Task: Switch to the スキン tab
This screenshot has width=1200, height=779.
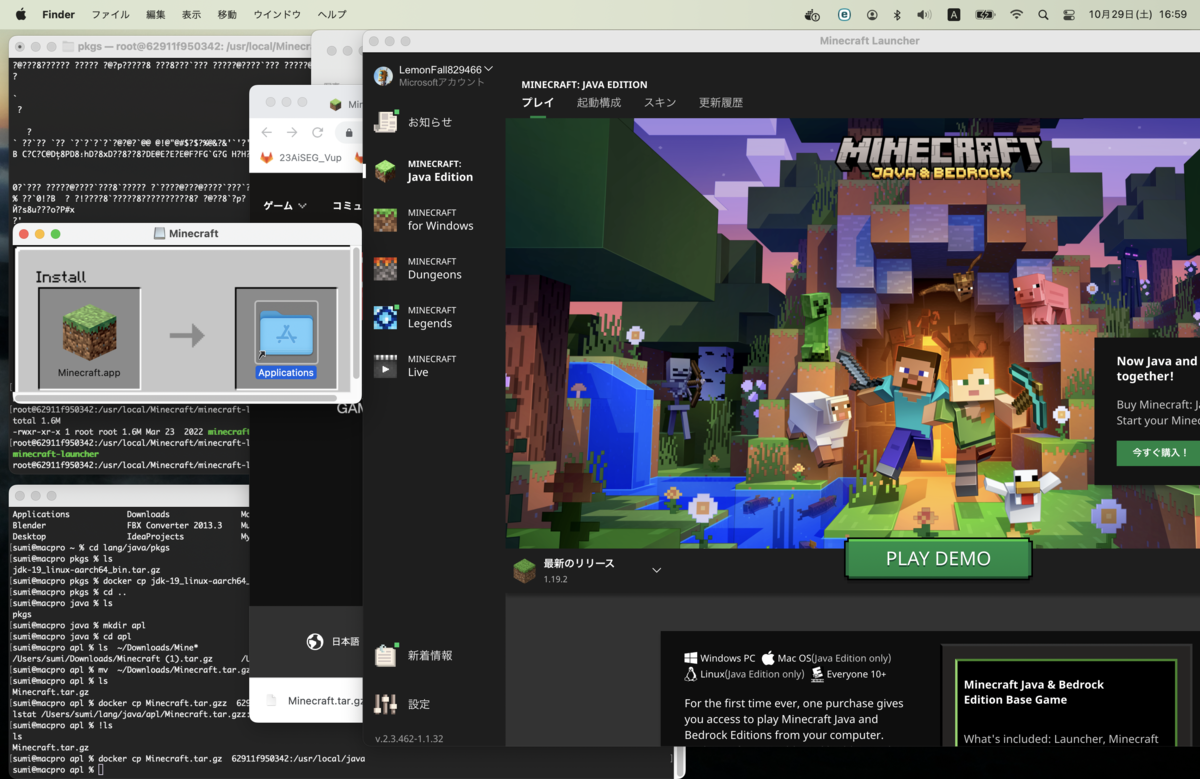Action: pyautogui.click(x=660, y=103)
